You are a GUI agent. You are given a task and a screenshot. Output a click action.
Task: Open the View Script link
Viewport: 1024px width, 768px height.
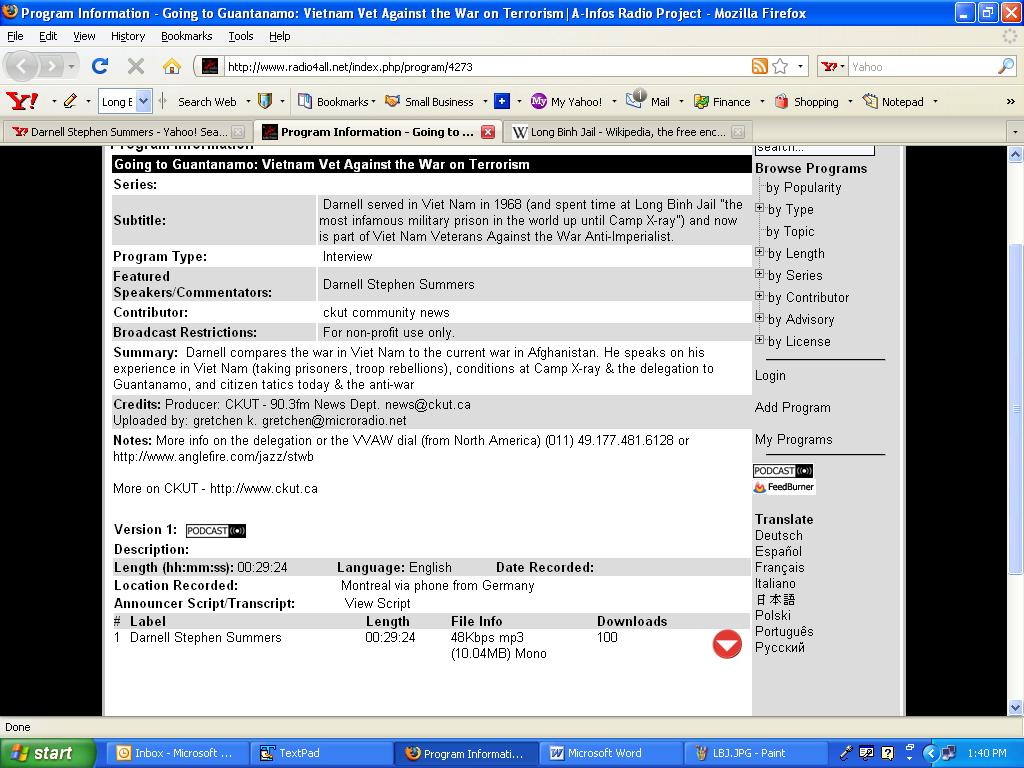tap(377, 603)
